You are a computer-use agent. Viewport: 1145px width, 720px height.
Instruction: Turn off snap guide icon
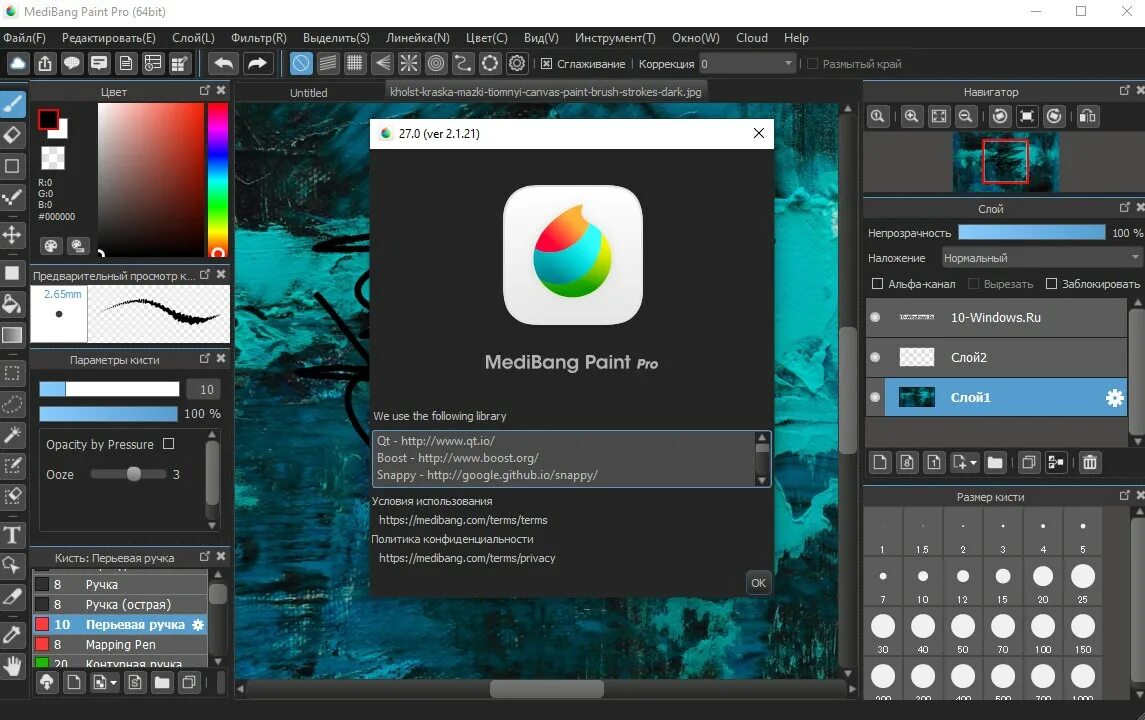[x=300, y=64]
